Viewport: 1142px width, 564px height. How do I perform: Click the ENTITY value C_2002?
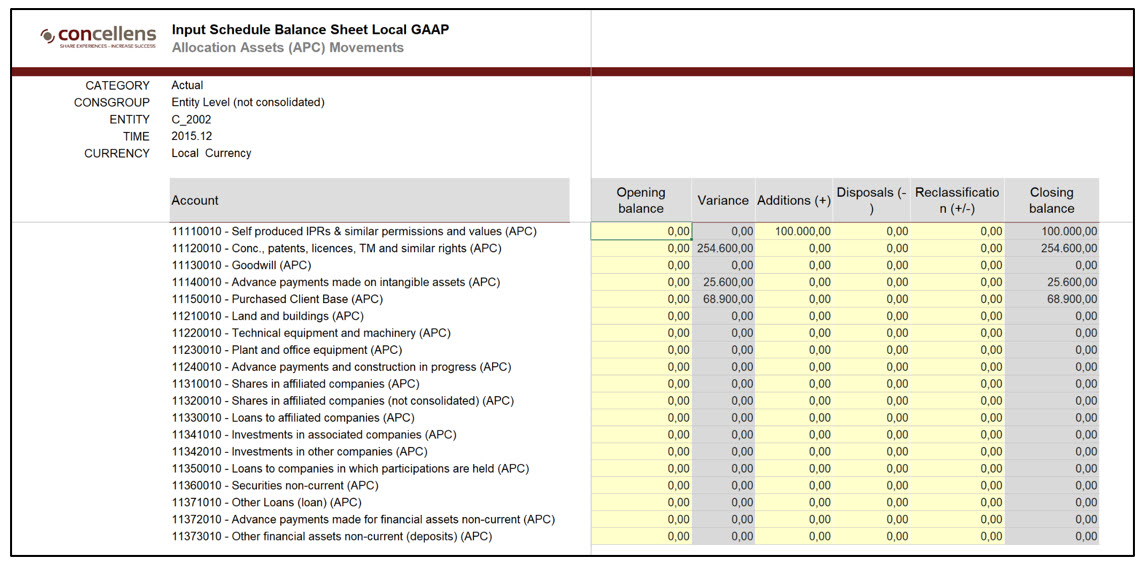(x=191, y=119)
